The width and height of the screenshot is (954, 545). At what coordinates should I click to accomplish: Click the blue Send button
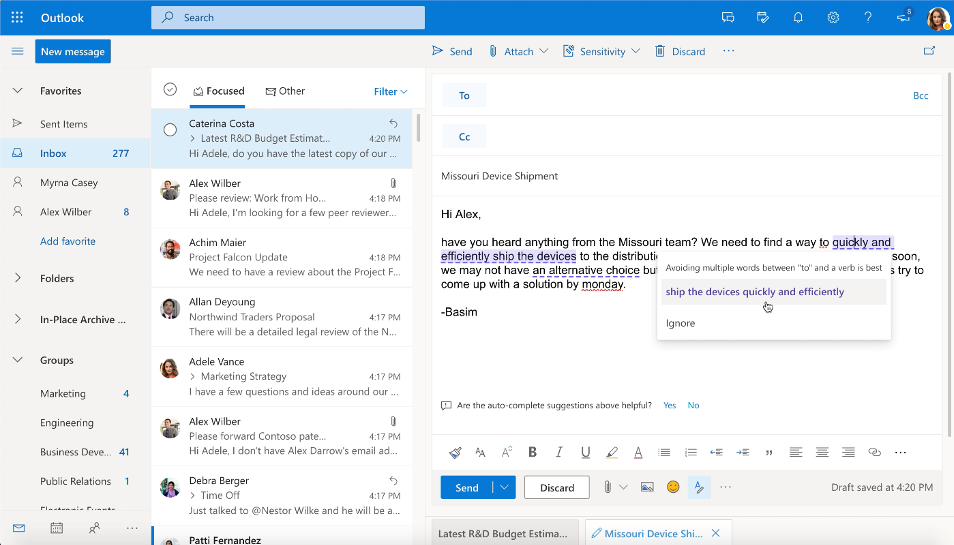pos(467,487)
